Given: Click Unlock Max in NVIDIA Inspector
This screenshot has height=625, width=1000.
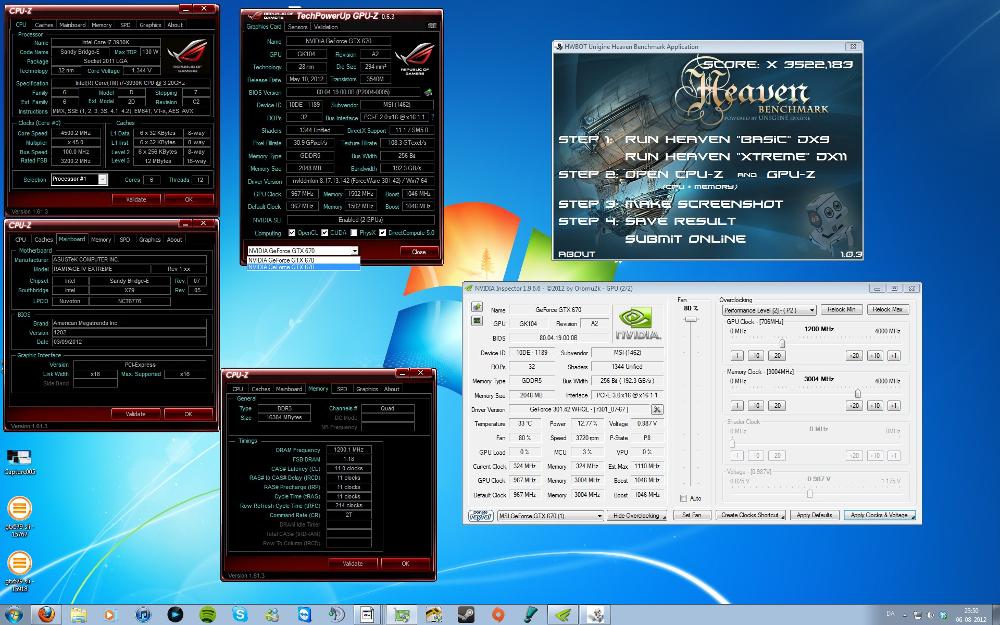Looking at the screenshot, I should [888, 309].
